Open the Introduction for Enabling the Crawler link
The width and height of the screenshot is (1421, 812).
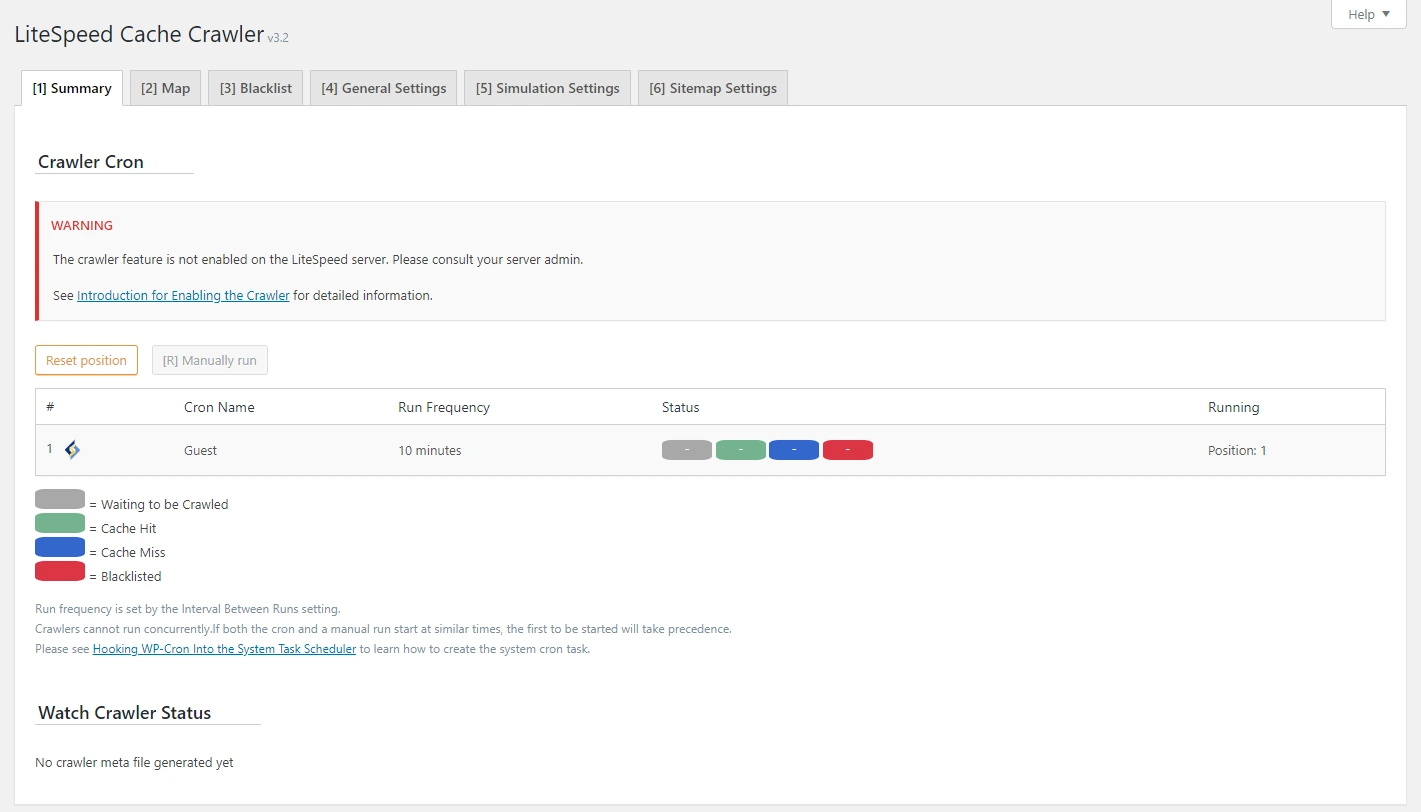tap(183, 296)
